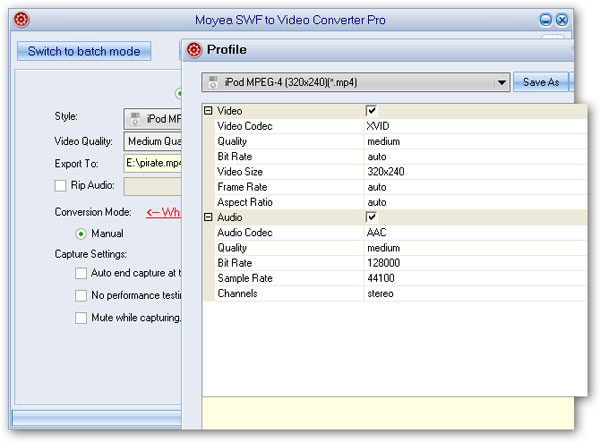Enable No performance testing option
The height and width of the screenshot is (442, 600).
[x=81, y=295]
